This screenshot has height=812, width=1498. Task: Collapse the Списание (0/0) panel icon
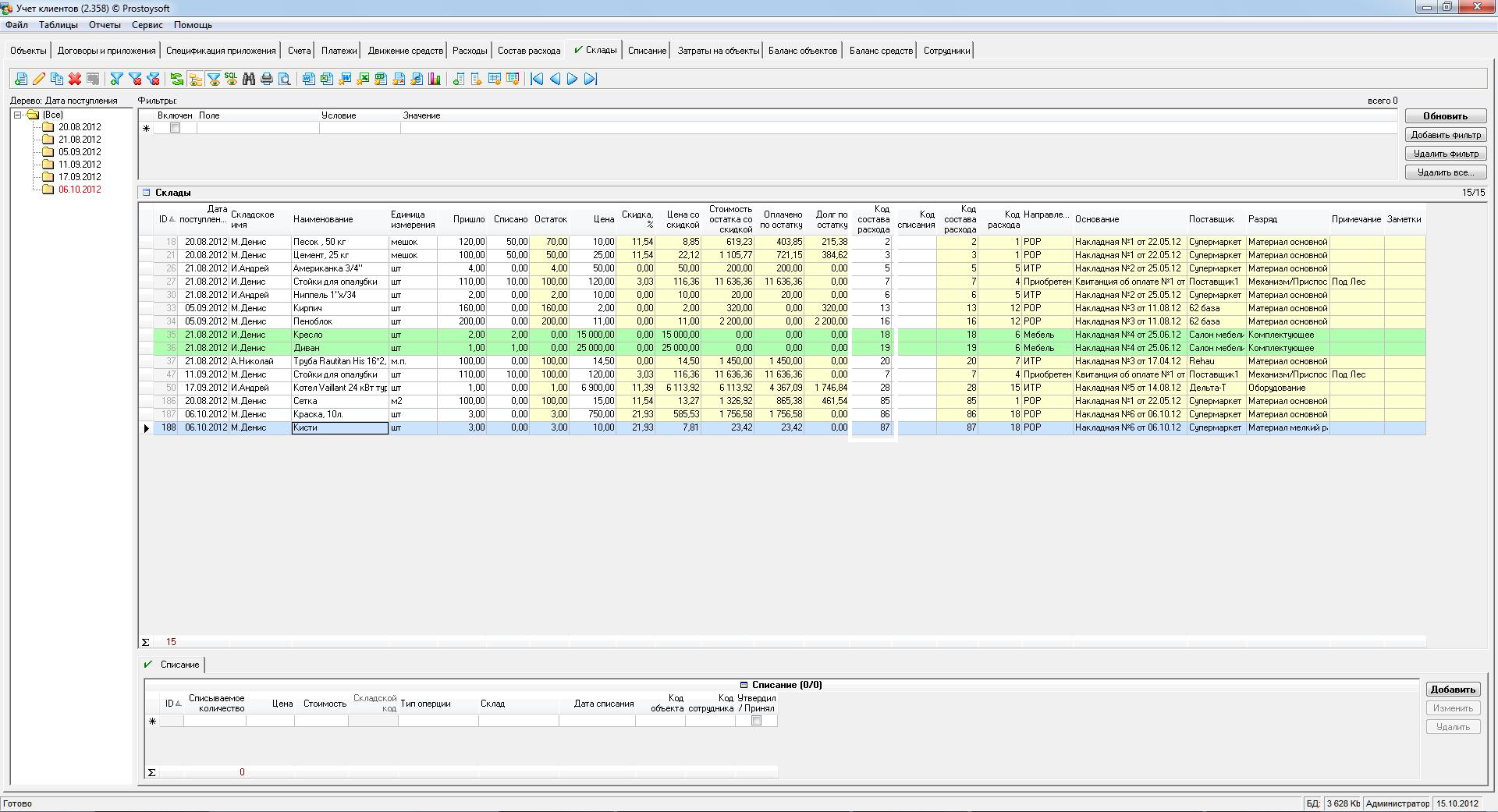coord(744,685)
